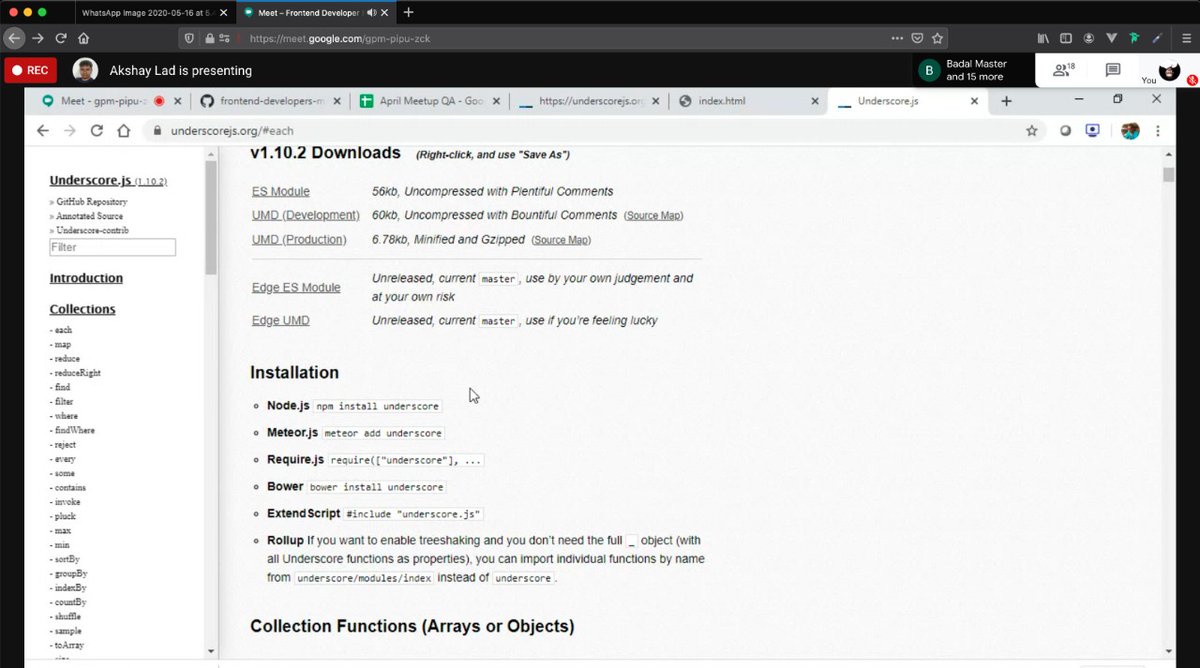Screen dimensions: 1200x668
Task: Open ES Module download link
Action: pyautogui.click(x=281, y=191)
